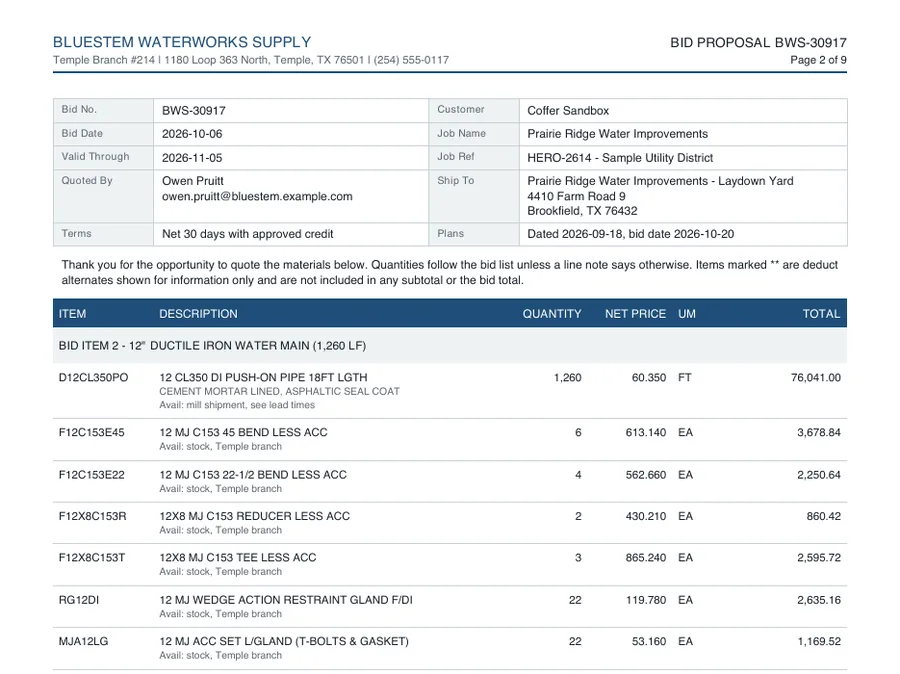Click the address 4410 Farm Road 9

[576, 196]
